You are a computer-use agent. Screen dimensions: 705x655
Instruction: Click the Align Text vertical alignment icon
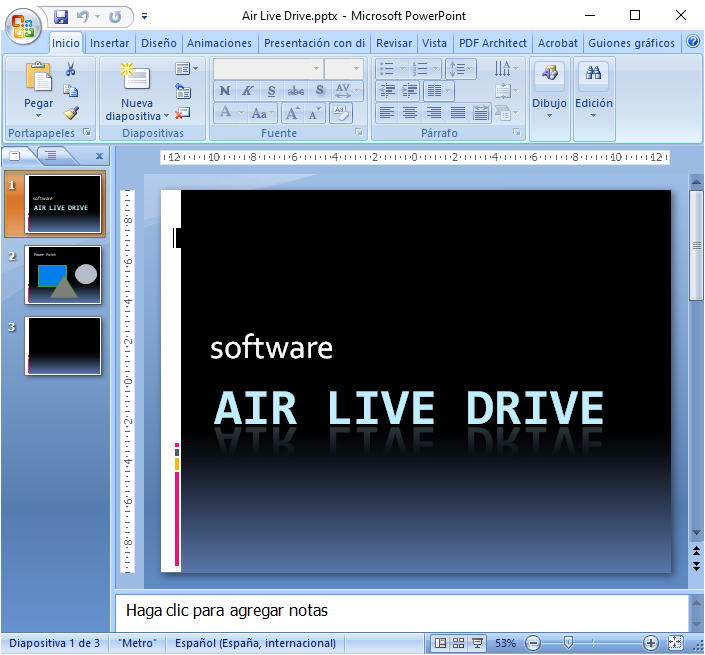tap(505, 91)
